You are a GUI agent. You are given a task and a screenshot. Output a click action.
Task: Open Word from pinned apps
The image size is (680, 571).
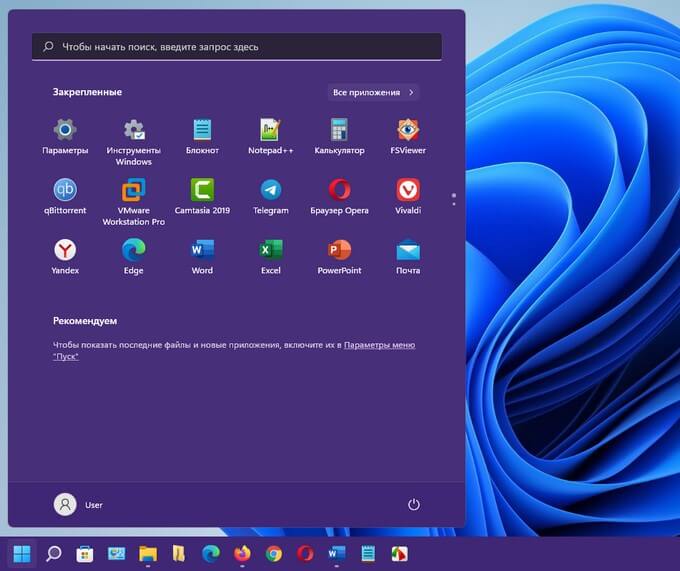[202, 256]
